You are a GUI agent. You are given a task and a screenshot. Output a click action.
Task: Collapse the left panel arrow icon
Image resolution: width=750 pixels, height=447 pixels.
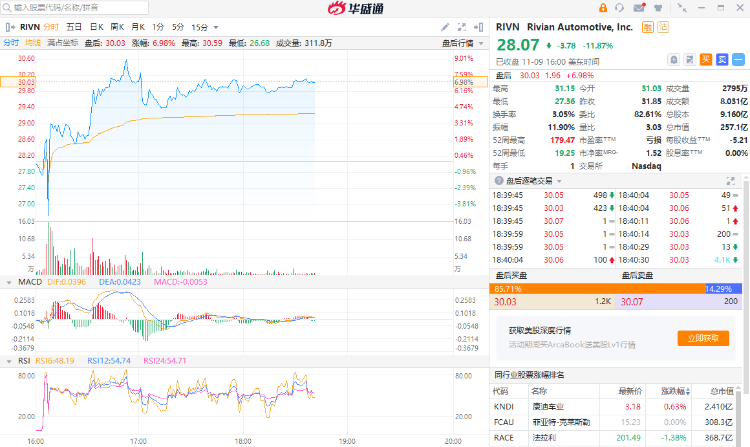click(10, 27)
